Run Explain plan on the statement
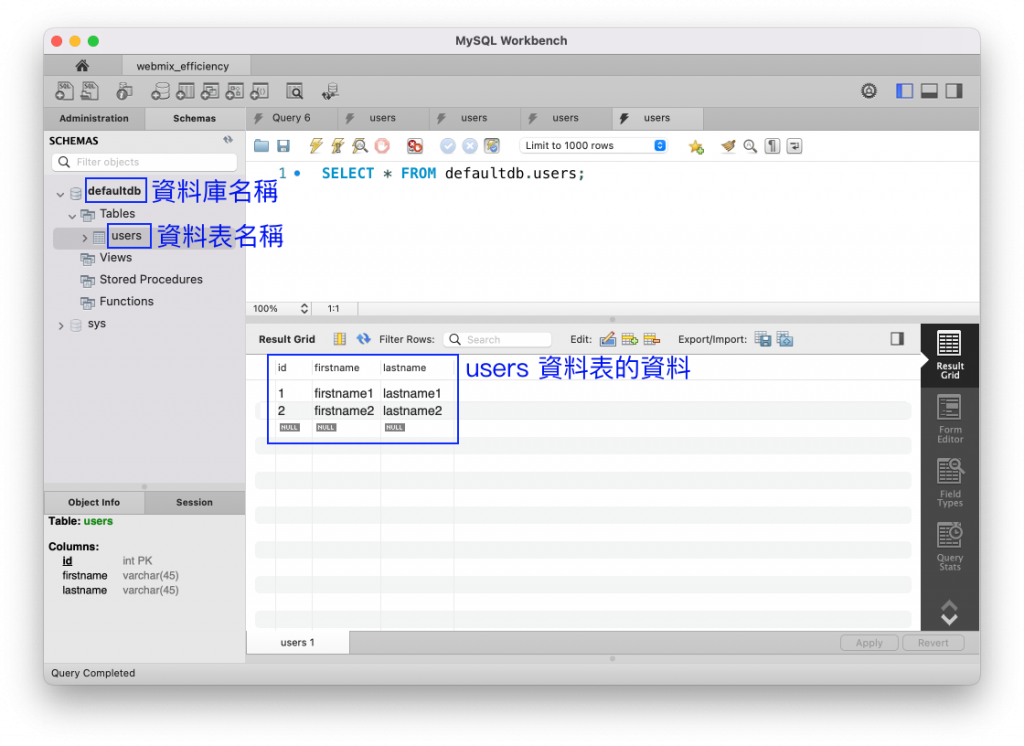1024x746 pixels. click(x=360, y=146)
